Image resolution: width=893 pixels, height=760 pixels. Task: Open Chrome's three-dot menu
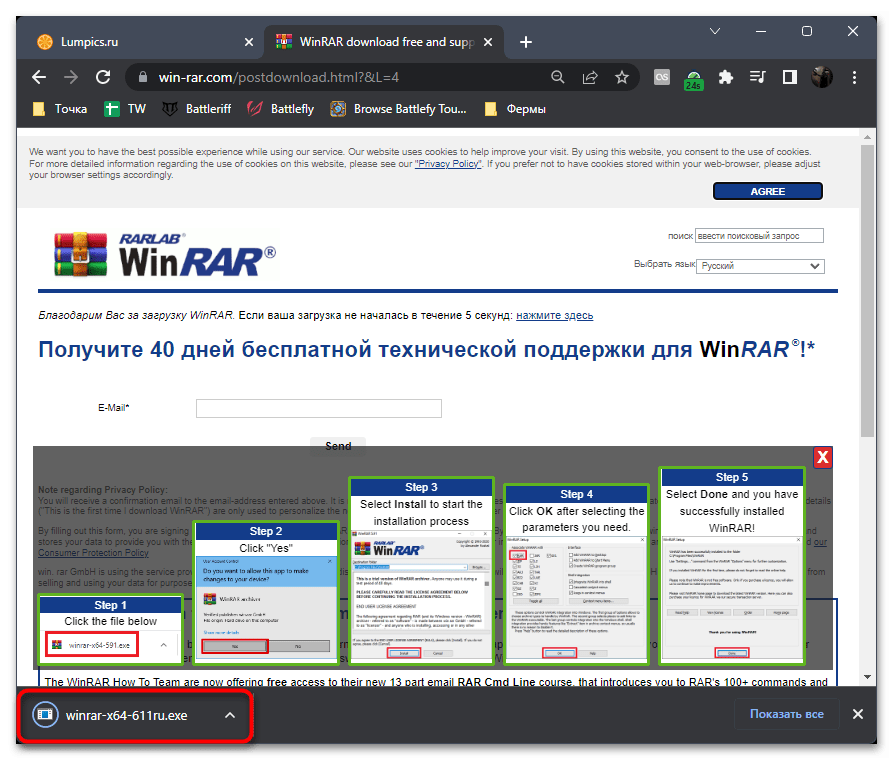854,77
